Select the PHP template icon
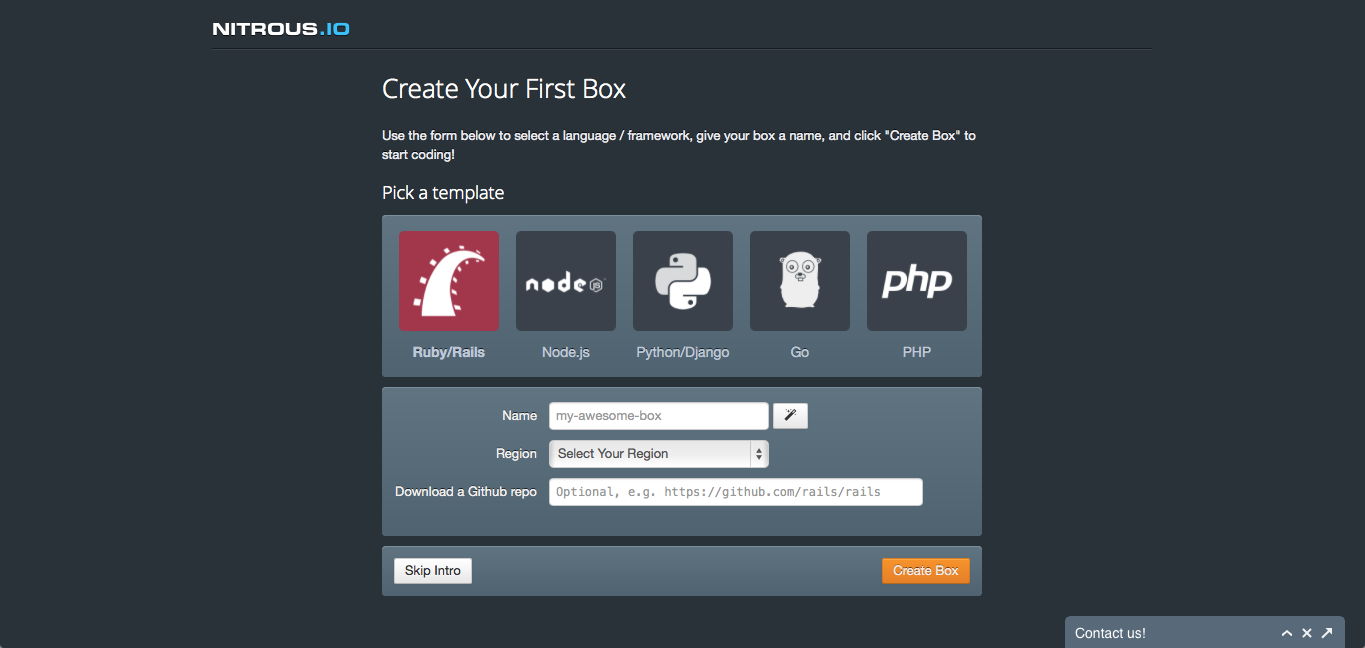Viewport: 1365px width, 648px height. pyautogui.click(x=916, y=281)
